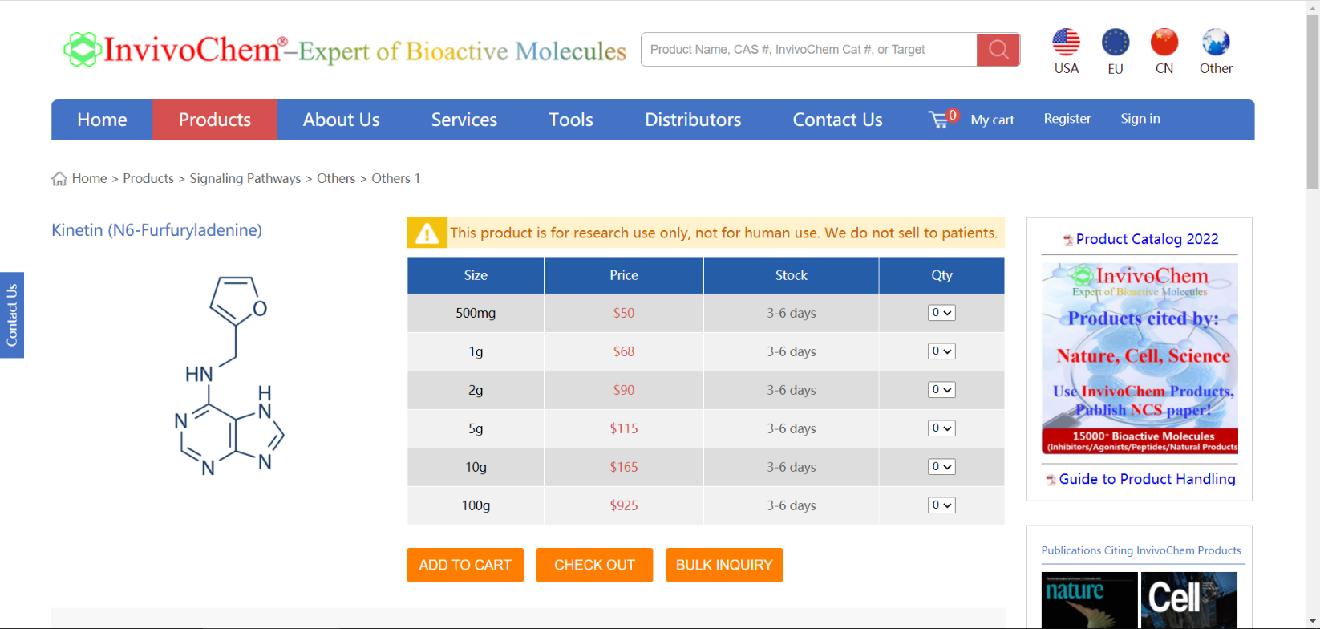This screenshot has height=629, width=1320.
Task: Click PDF icon beside Product Catalog 2022
Action: point(1068,240)
